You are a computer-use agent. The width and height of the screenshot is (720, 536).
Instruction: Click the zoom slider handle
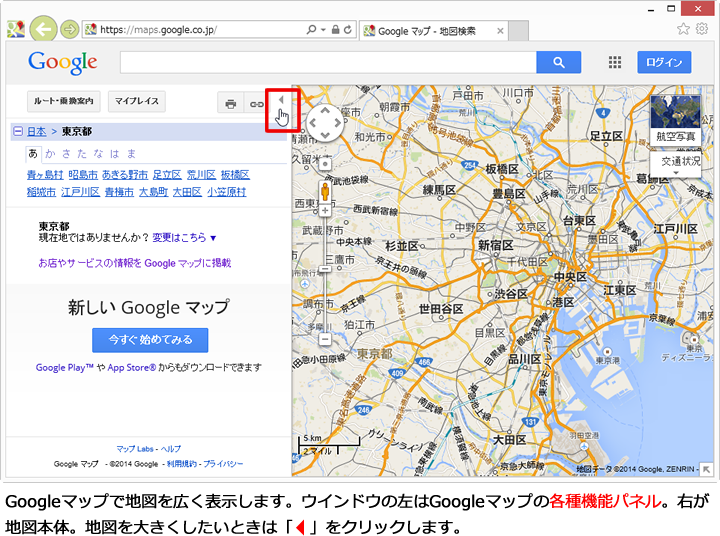pos(325,268)
